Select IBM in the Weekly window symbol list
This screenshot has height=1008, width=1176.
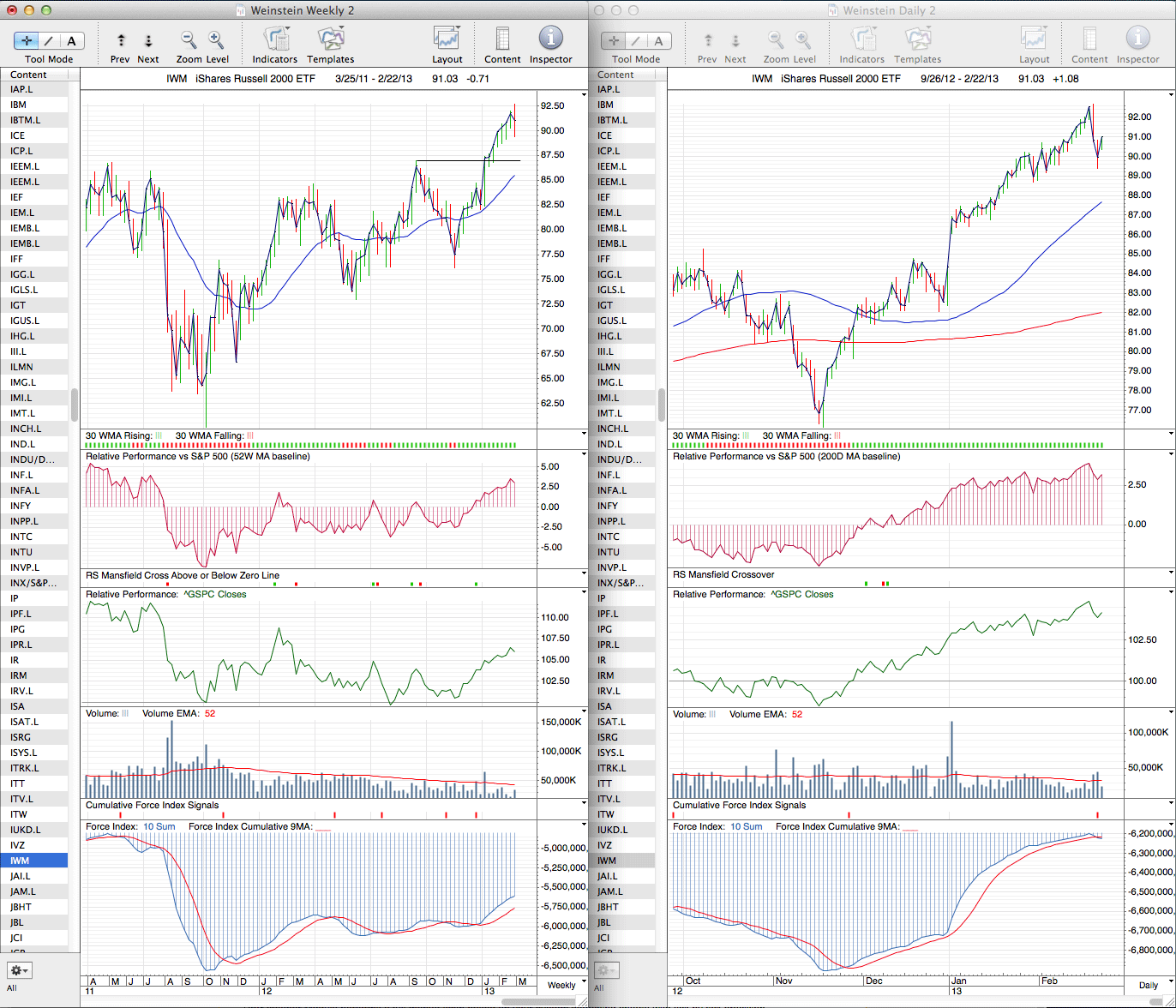click(18, 105)
